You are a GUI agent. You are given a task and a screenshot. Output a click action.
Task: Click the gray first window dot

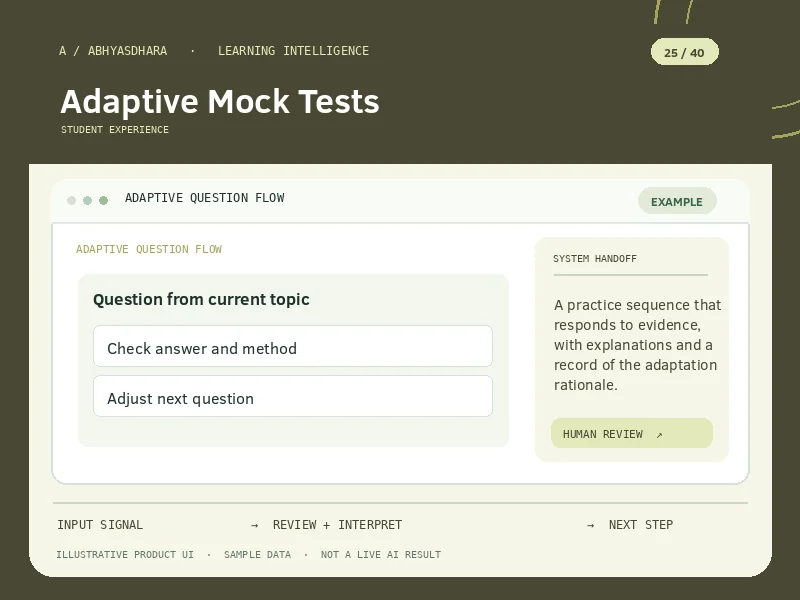coord(71,200)
